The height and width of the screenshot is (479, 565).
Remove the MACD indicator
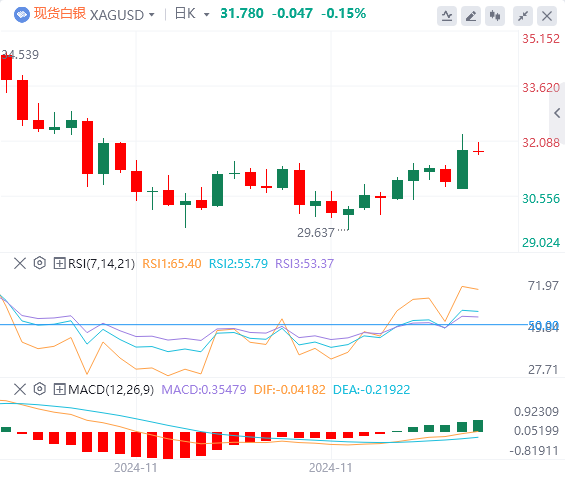pyautogui.click(x=20, y=389)
